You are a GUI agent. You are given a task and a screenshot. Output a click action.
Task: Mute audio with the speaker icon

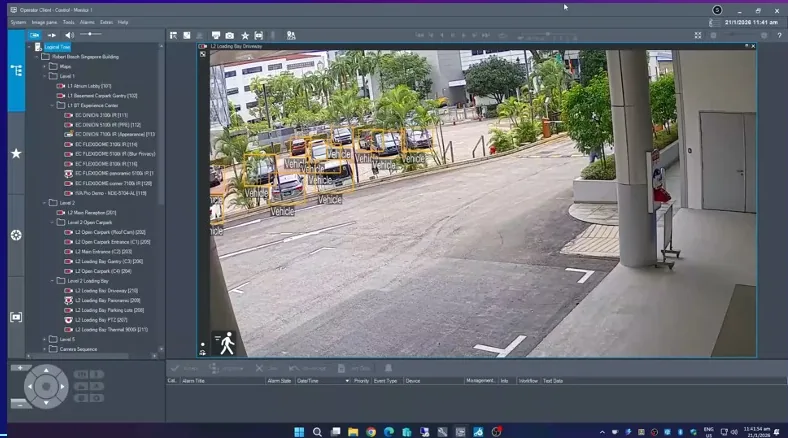[x=69, y=35]
